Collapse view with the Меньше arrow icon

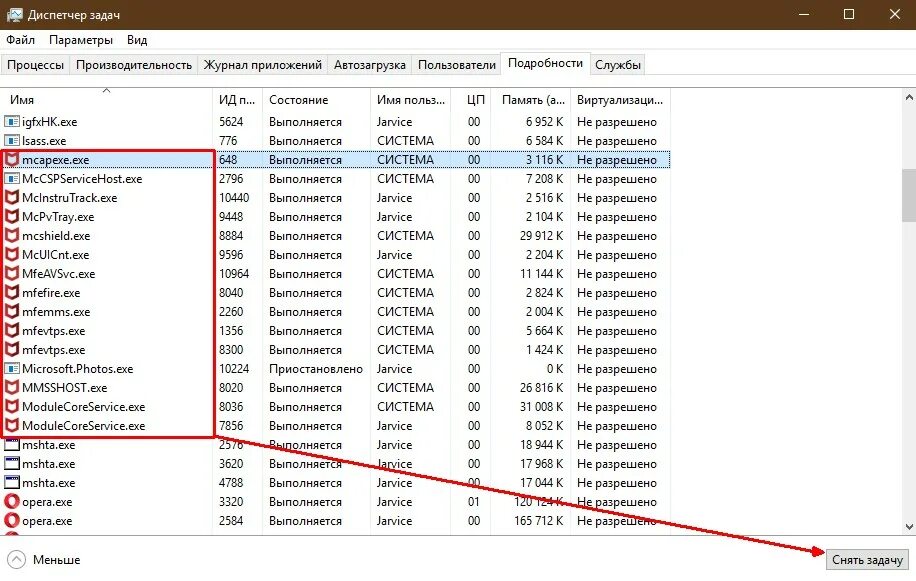[x=17, y=559]
